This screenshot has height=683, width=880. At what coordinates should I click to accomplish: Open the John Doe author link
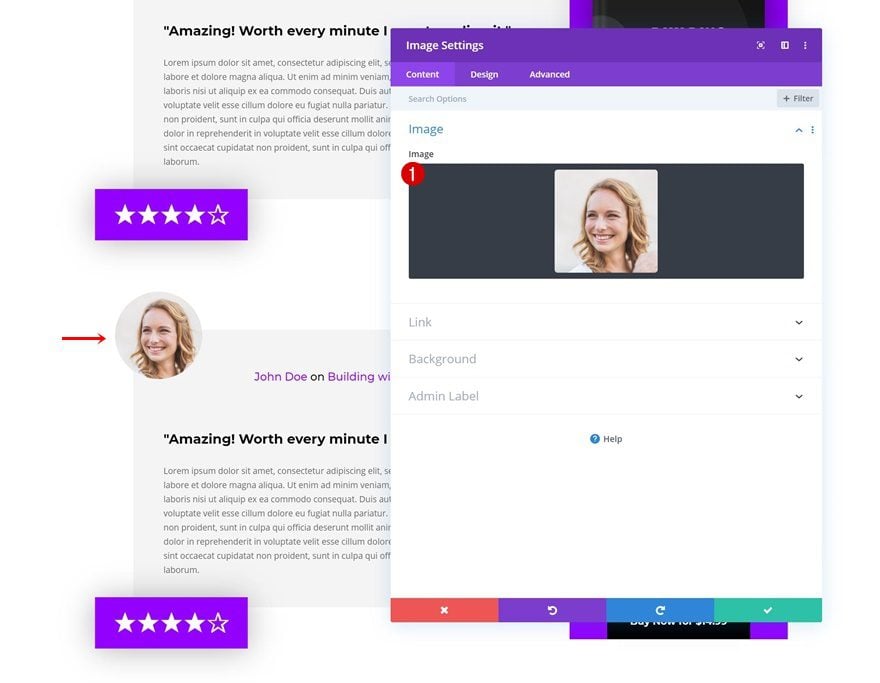[280, 377]
